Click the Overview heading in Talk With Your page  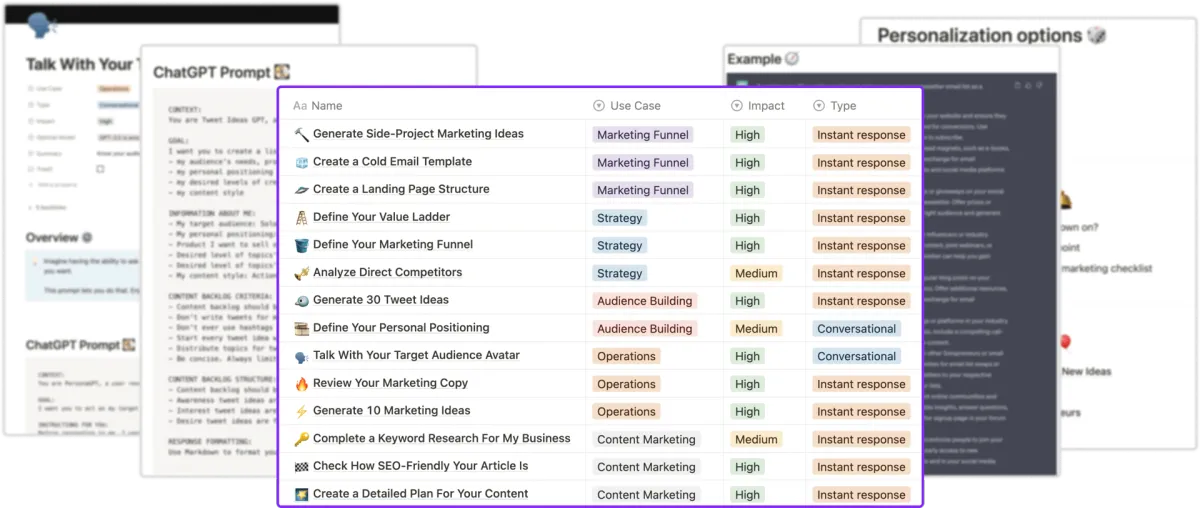point(52,238)
